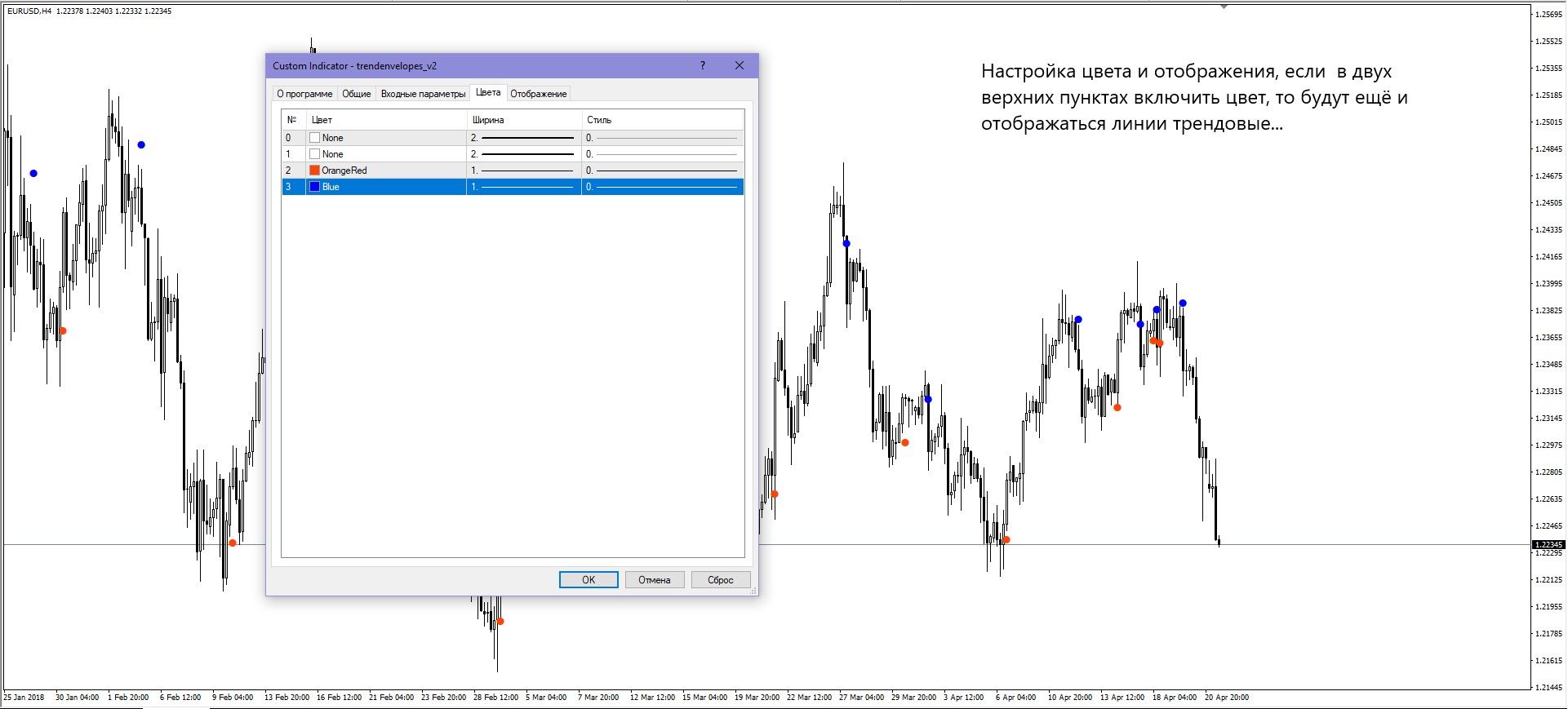Select the 'Цвета' tab
The image size is (1568, 709).
tap(488, 93)
